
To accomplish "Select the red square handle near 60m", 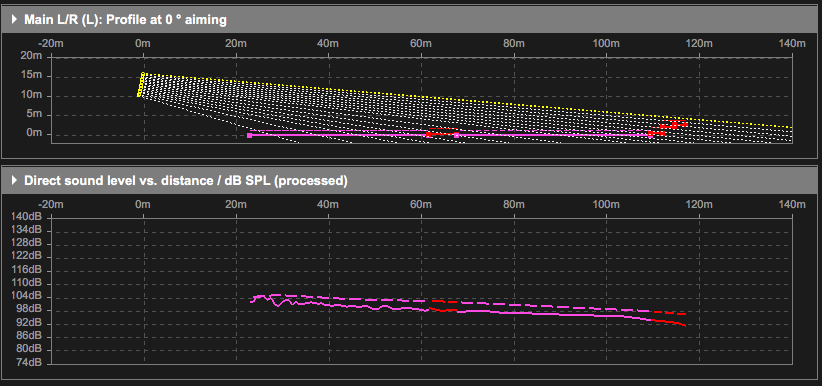I will click(x=428, y=135).
